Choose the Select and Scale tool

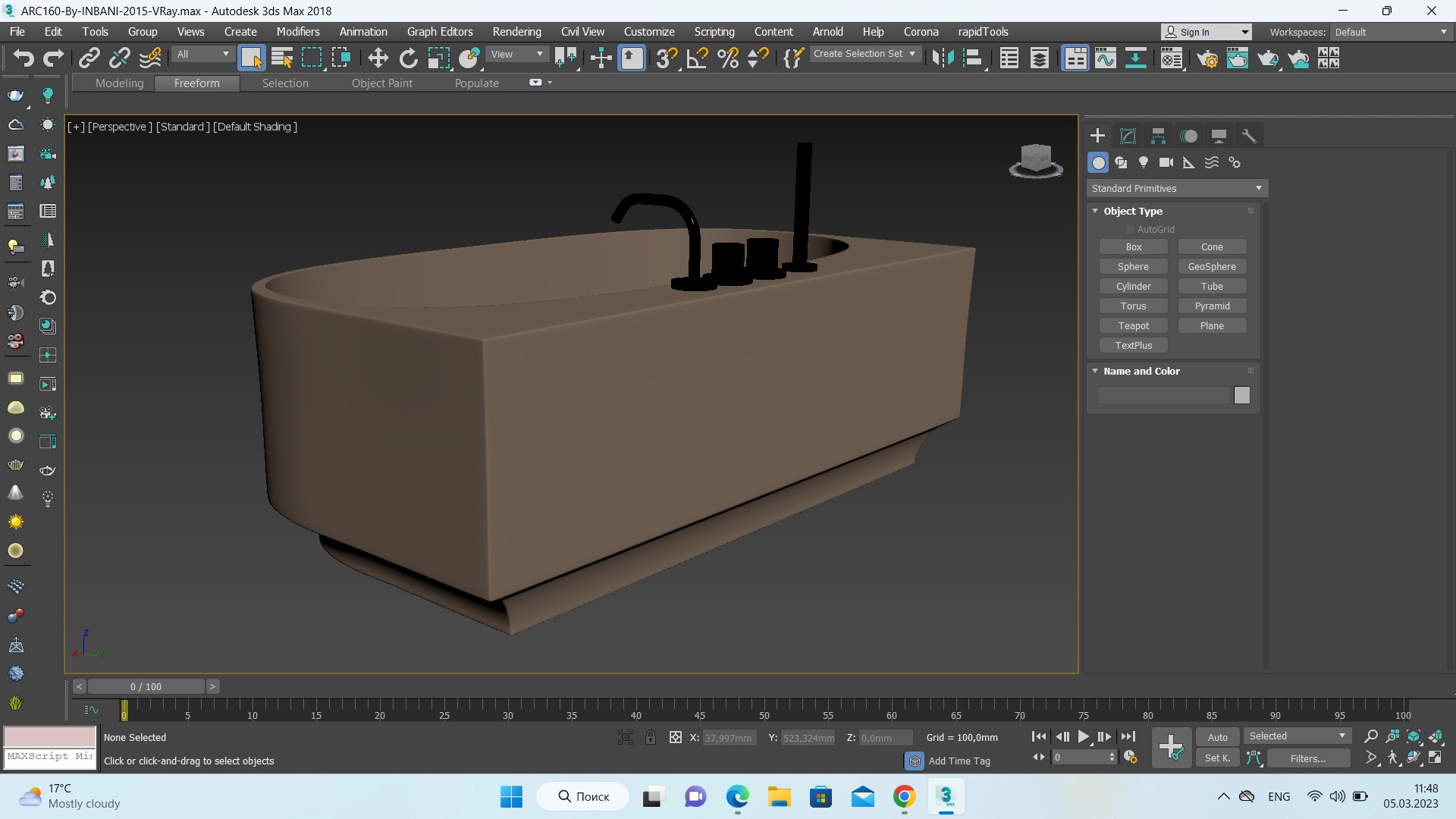pos(438,58)
